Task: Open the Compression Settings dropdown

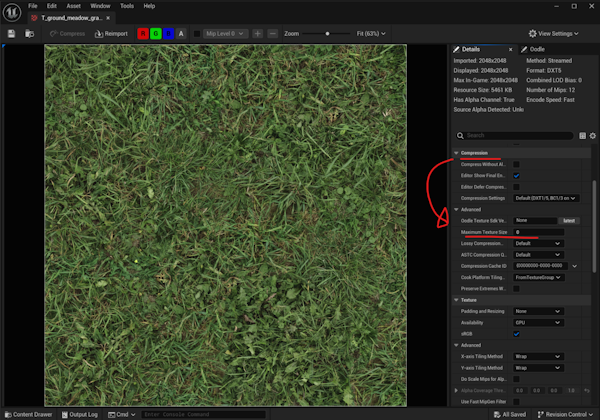Action: (x=545, y=198)
